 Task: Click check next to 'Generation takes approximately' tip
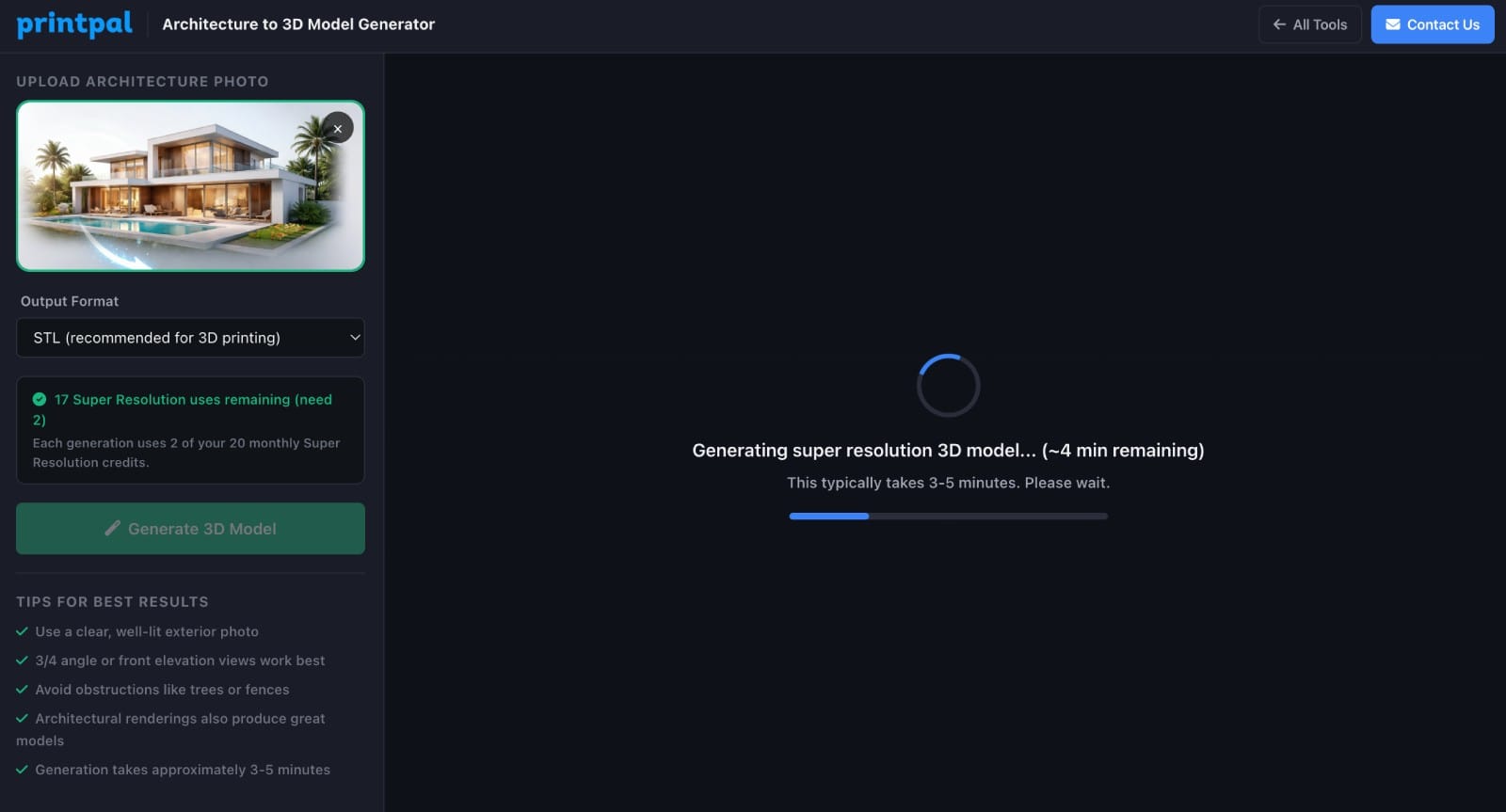coord(23,770)
